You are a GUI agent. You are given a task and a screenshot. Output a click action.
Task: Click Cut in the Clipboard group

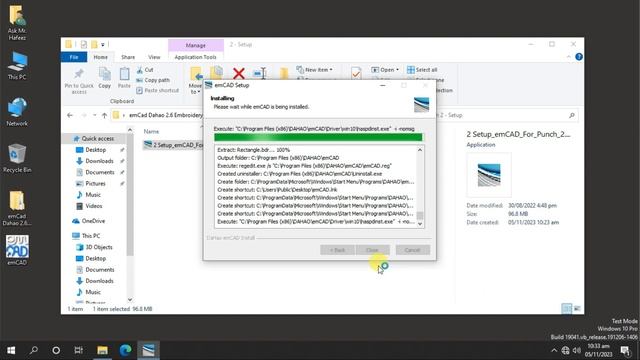tap(145, 70)
